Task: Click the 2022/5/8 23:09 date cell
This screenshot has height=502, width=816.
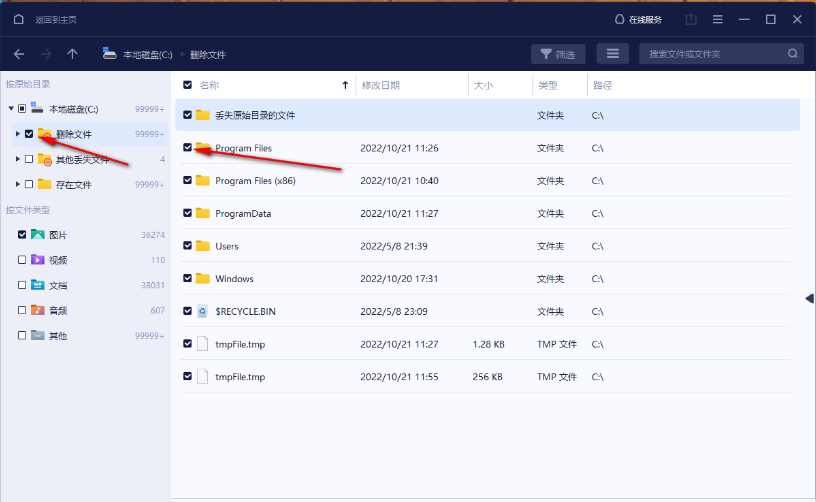Action: pyautogui.click(x=393, y=311)
